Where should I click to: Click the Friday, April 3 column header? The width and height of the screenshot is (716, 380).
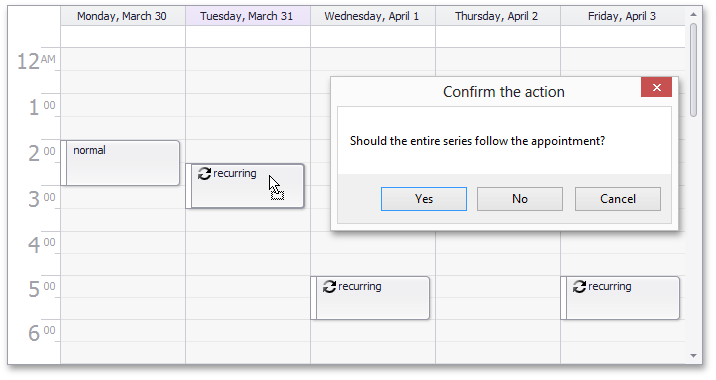click(x=622, y=16)
